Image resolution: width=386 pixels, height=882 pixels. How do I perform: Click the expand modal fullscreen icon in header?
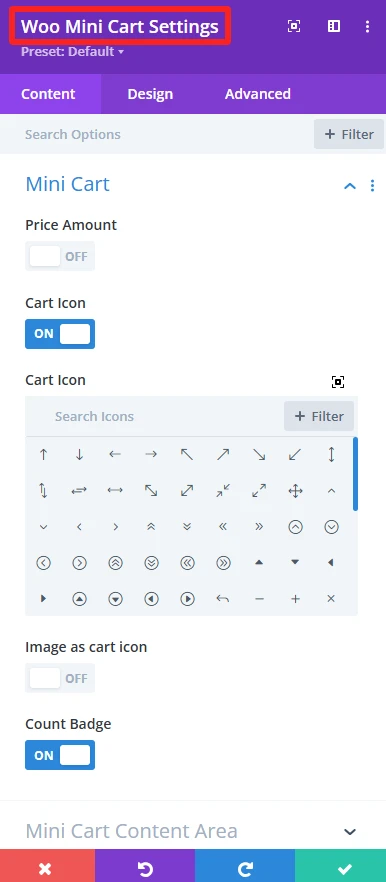coord(294,26)
